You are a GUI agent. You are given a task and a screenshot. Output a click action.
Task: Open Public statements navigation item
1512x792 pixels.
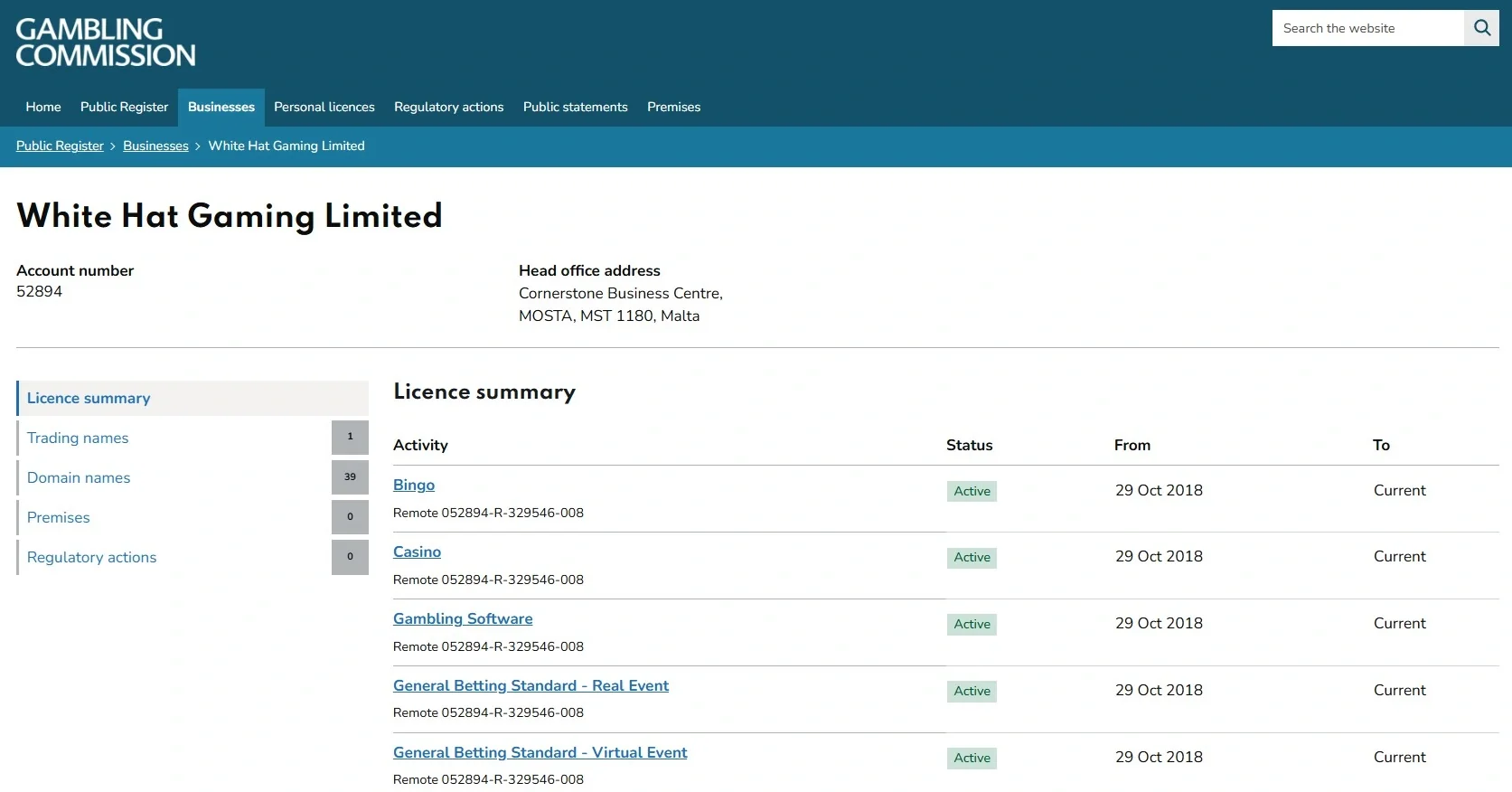click(x=576, y=107)
